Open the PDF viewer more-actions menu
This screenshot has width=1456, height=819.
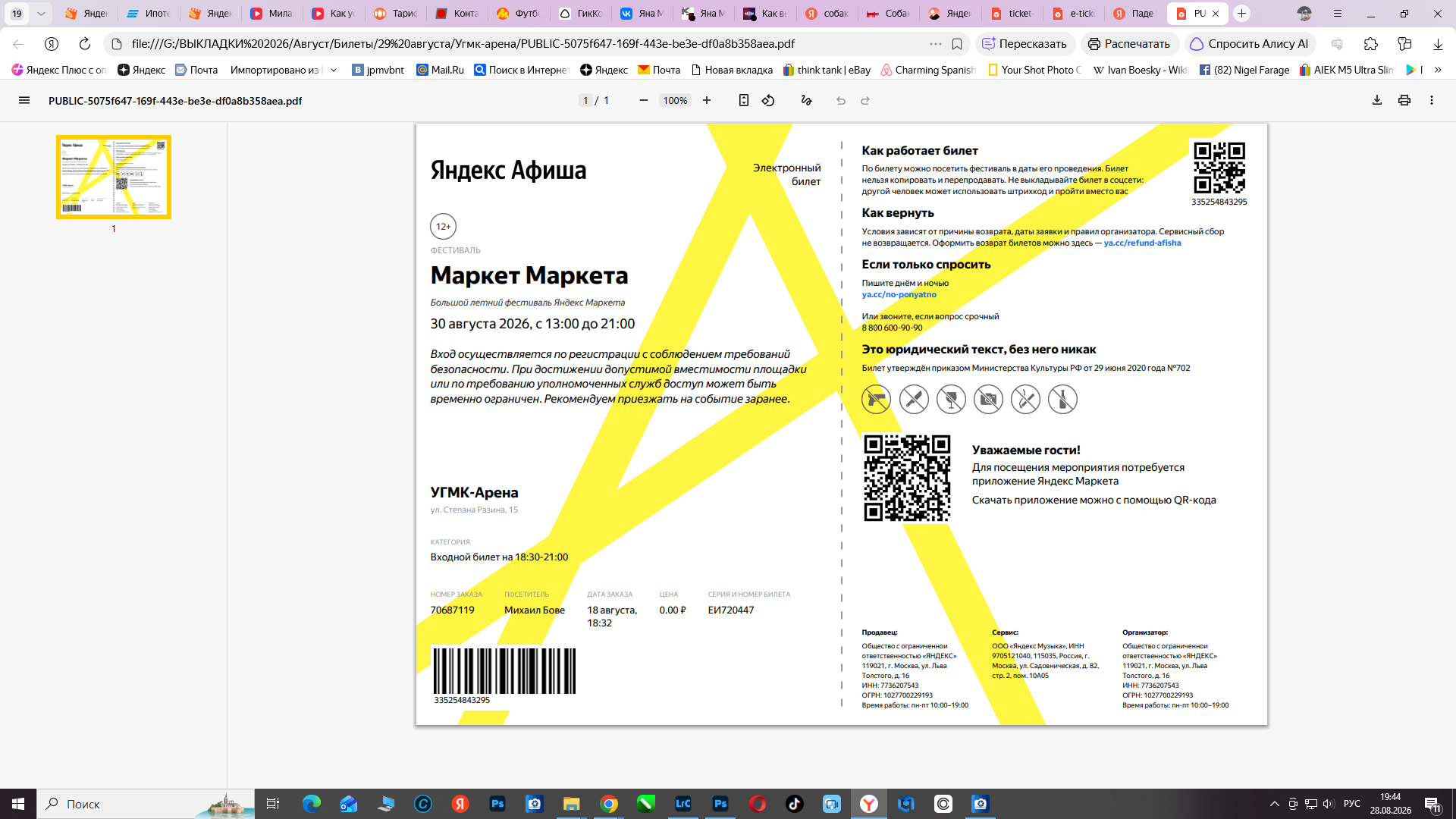1432,100
